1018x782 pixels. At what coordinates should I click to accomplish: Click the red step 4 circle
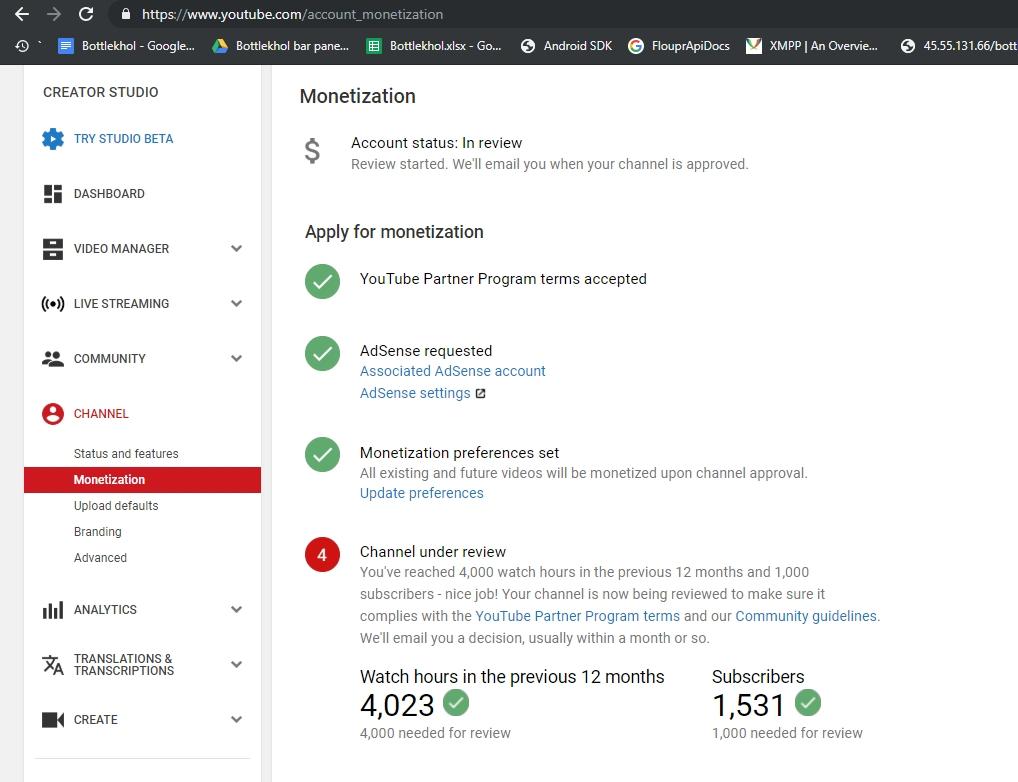tap(323, 555)
